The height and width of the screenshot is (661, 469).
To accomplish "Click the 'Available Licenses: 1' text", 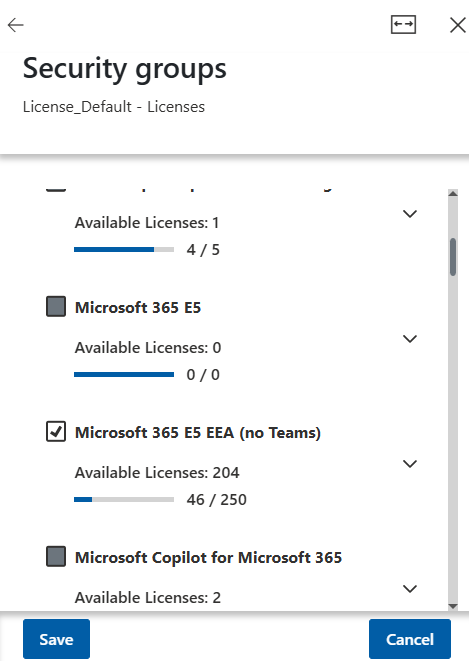I will click(x=147, y=223).
